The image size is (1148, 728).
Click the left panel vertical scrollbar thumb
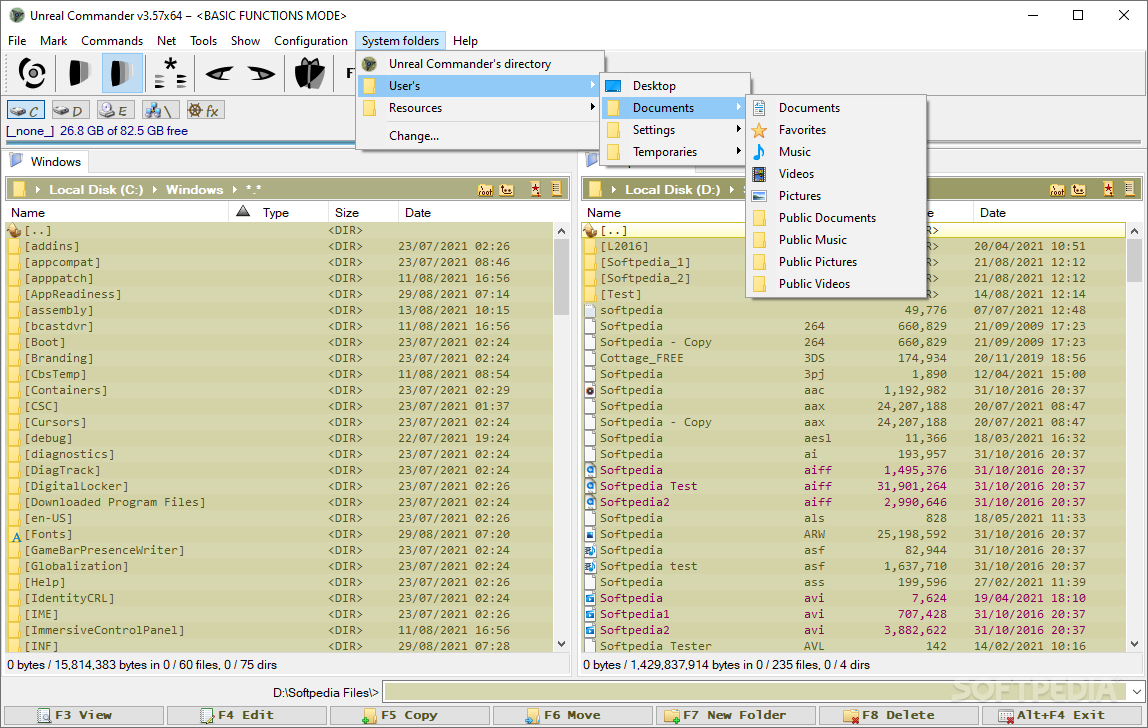tap(562, 277)
